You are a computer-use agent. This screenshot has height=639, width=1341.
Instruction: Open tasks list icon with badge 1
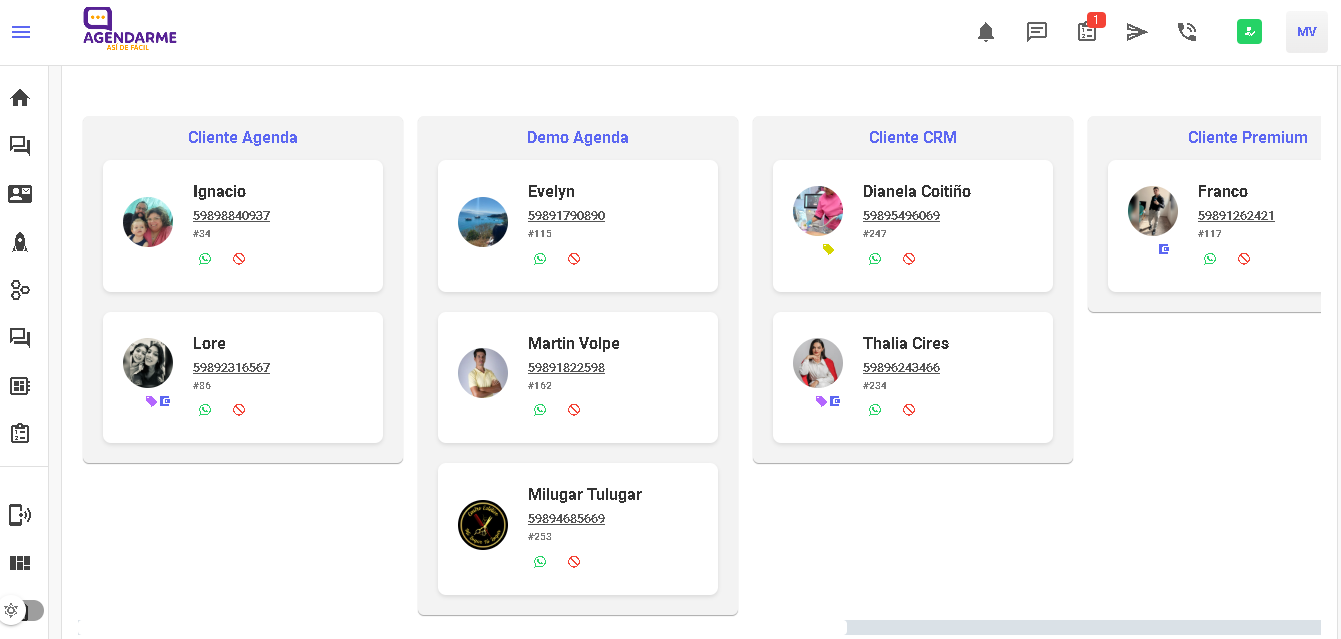pos(1088,30)
